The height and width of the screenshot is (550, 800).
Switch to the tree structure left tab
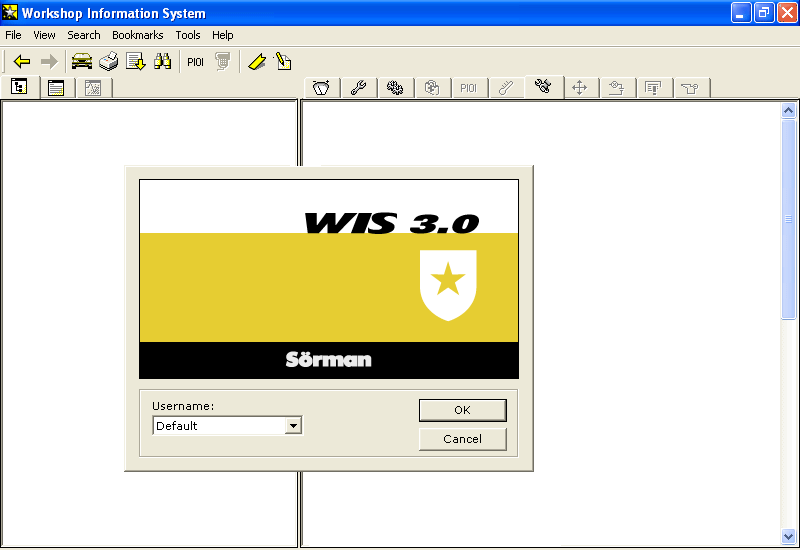click(x=19, y=87)
